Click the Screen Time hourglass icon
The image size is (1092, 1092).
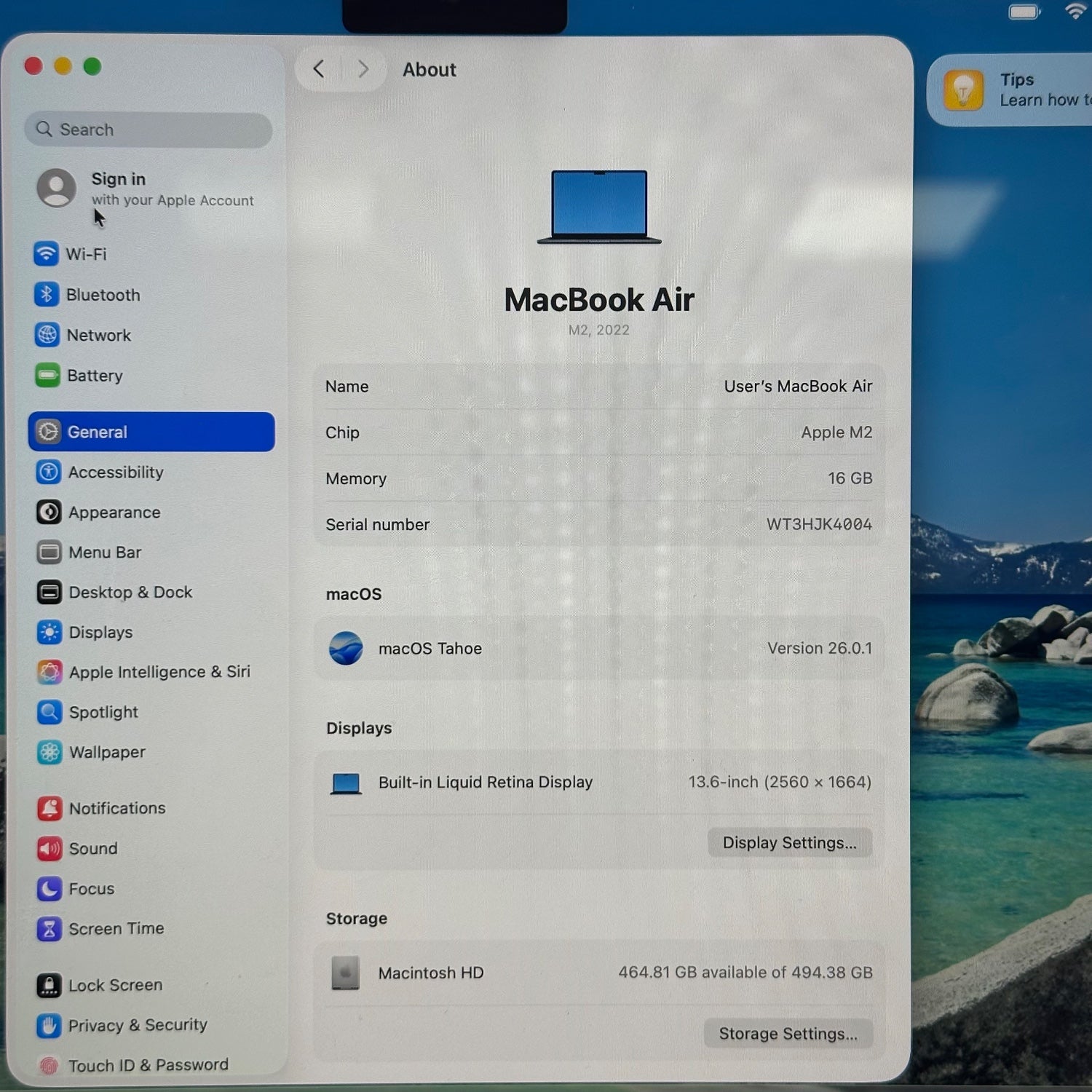pos(50,929)
